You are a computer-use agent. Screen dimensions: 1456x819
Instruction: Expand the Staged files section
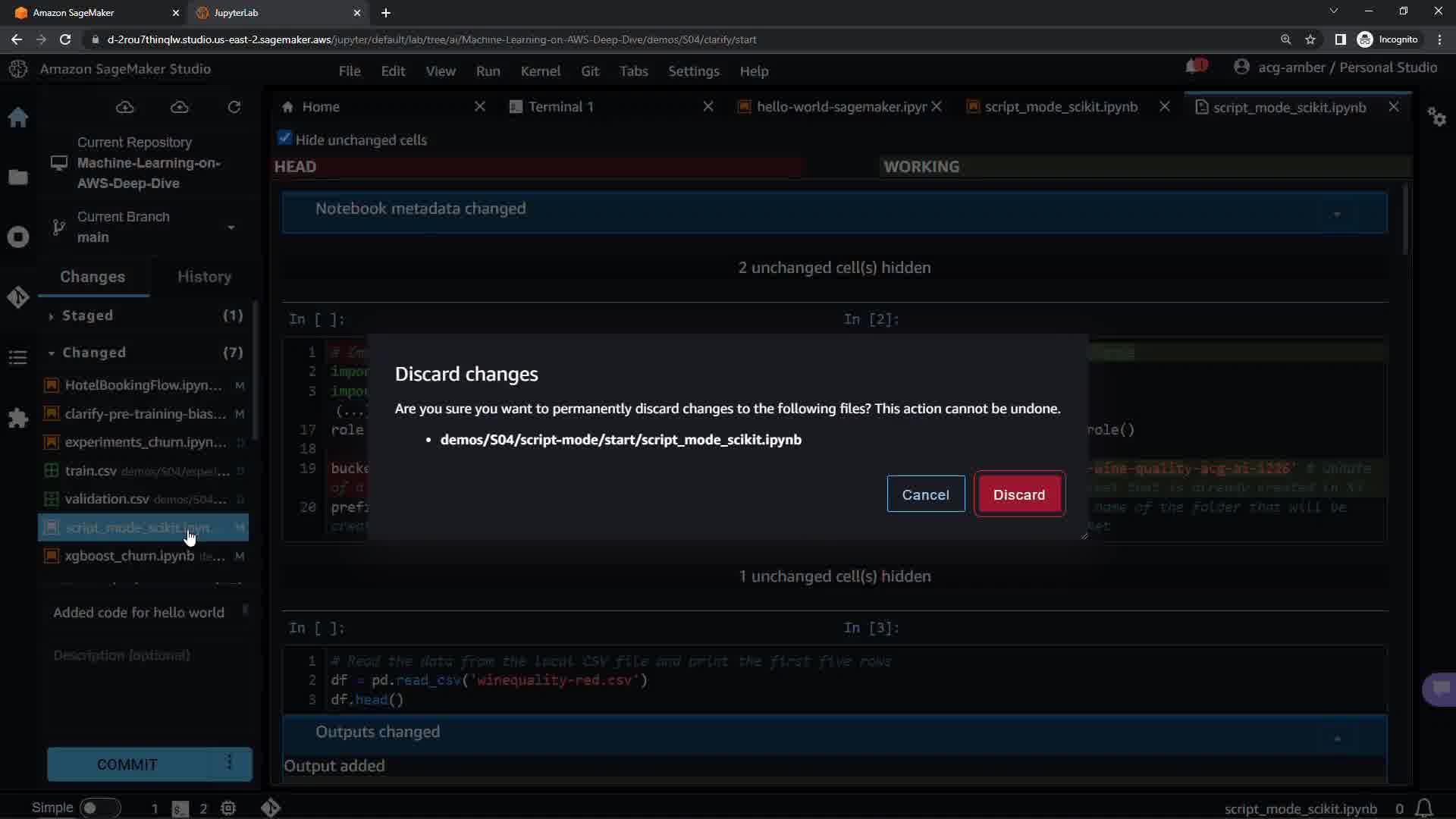(87, 315)
